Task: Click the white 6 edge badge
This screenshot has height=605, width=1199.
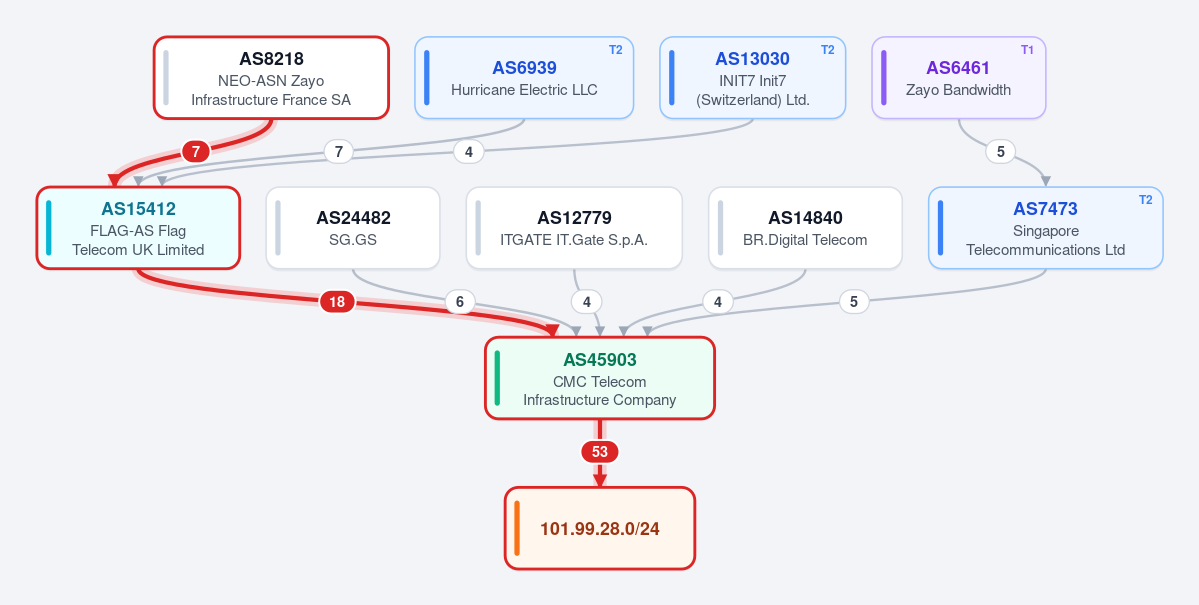Action: click(460, 302)
